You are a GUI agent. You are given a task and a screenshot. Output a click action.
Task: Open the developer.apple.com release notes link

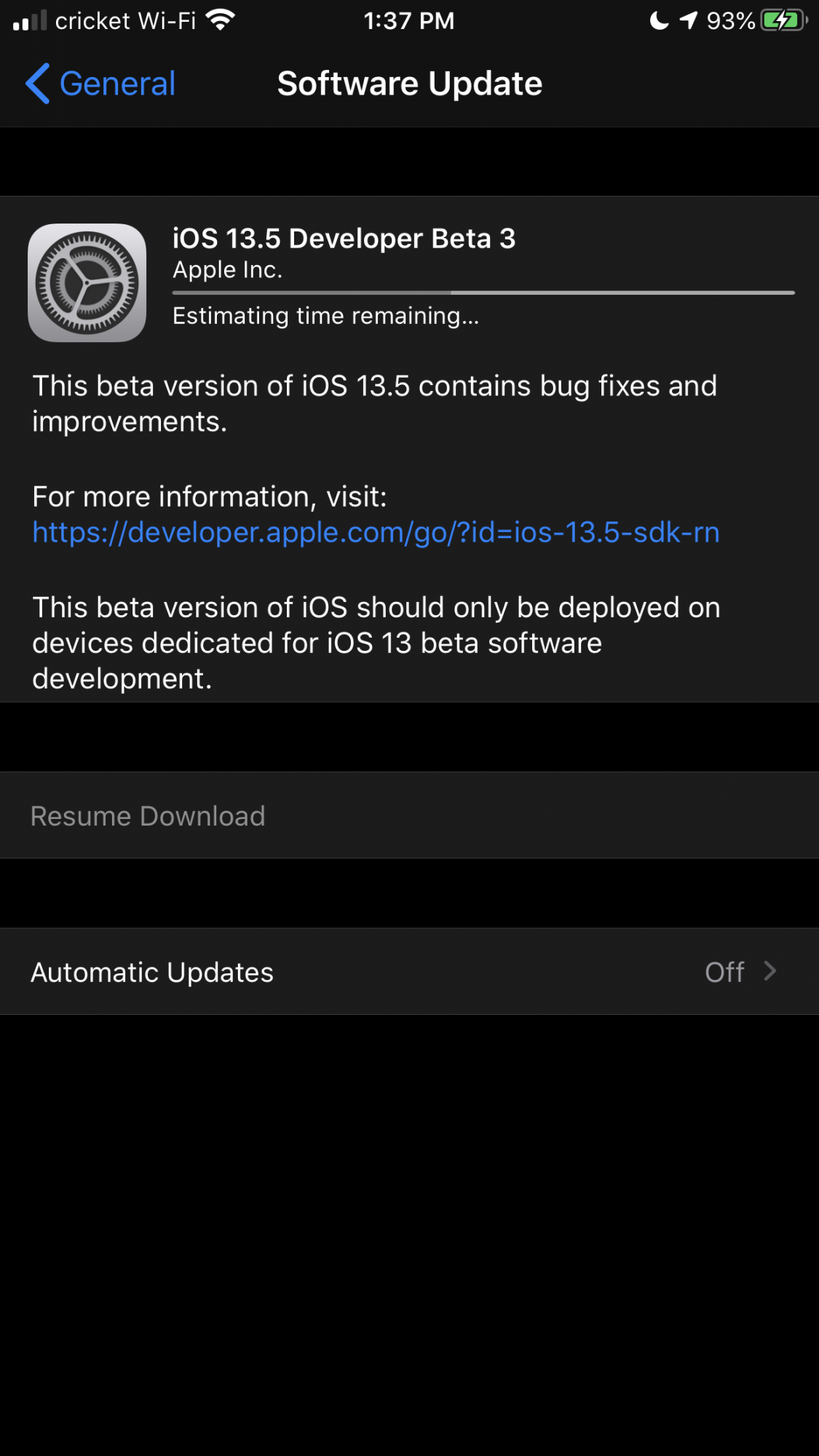click(x=376, y=532)
